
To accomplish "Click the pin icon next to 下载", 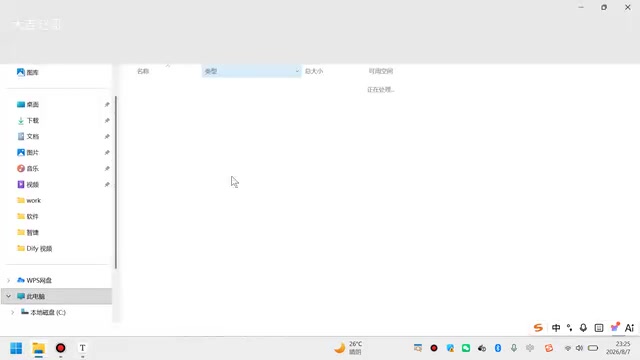I will 107,120.
